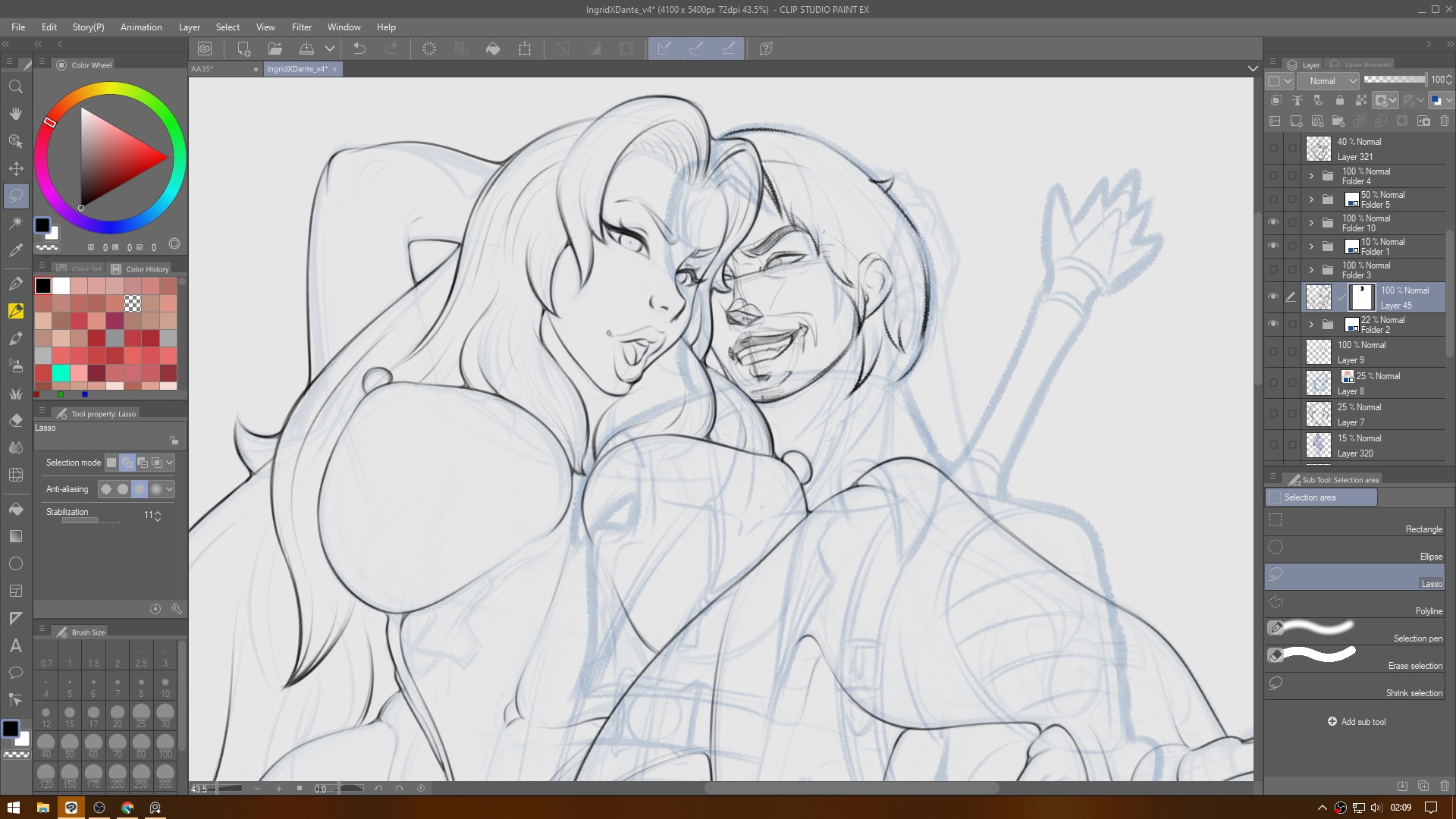Select the Gradient tool
The image size is (1456, 819).
pyautogui.click(x=15, y=536)
